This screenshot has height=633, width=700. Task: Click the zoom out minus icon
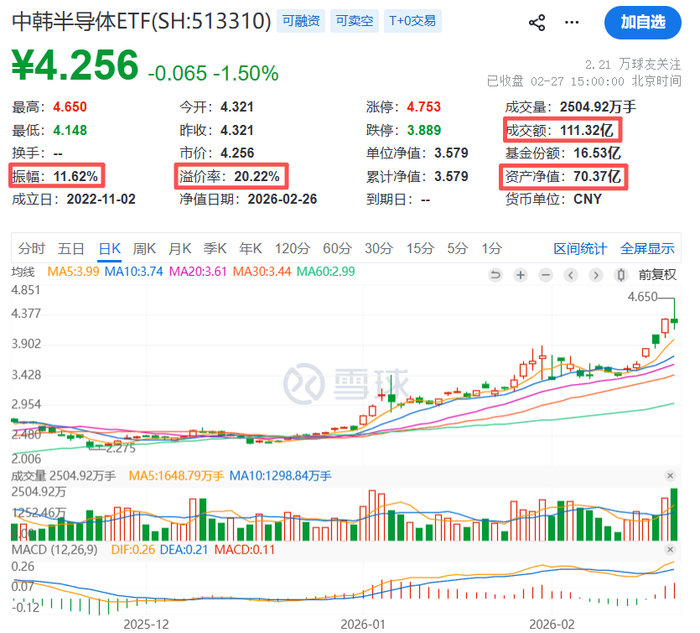point(546,275)
